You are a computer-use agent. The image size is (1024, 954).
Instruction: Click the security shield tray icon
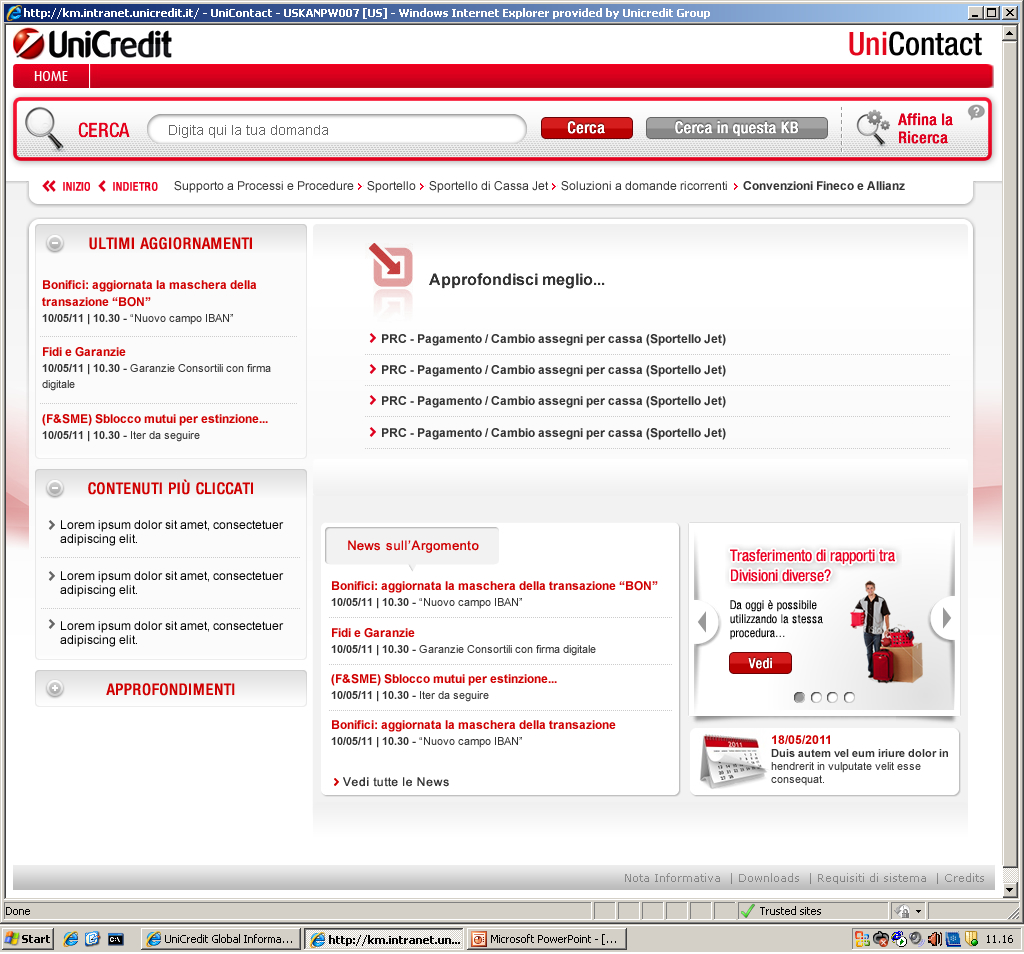tap(972, 939)
